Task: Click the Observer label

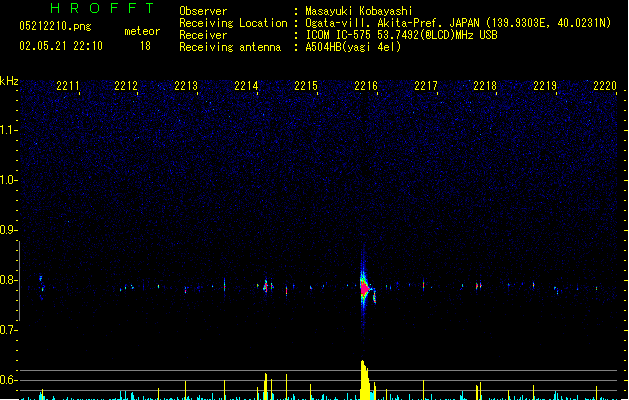Action: 203,11
